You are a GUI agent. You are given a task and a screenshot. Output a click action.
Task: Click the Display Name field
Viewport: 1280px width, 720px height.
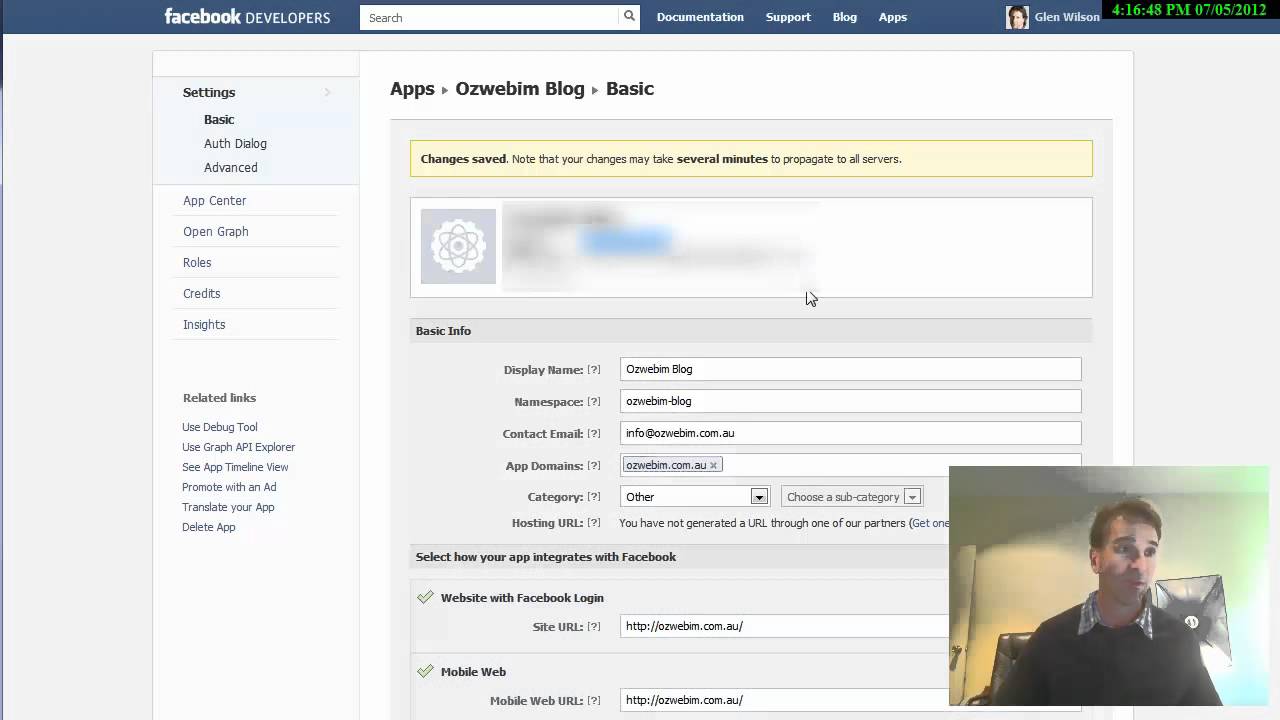850,369
